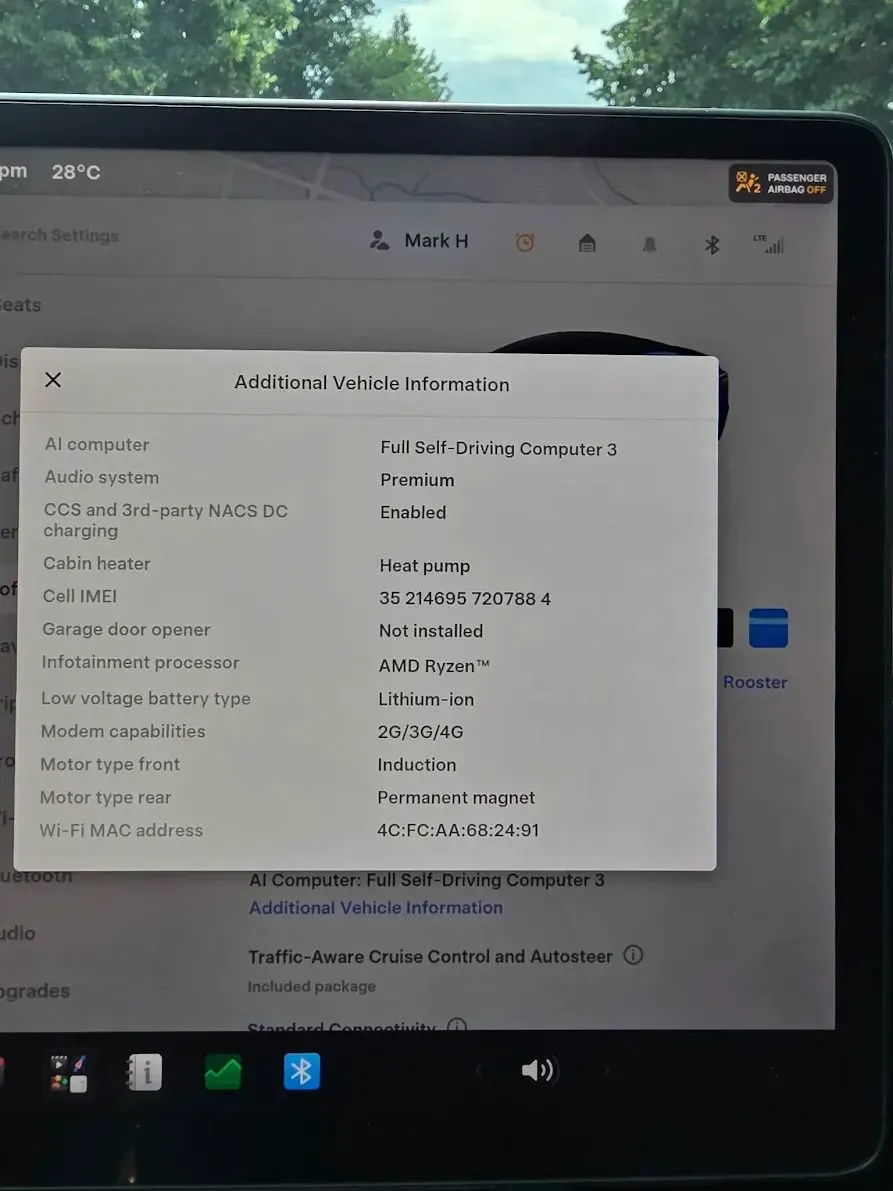Tap the 28°C outside temperature reading

tap(76, 172)
